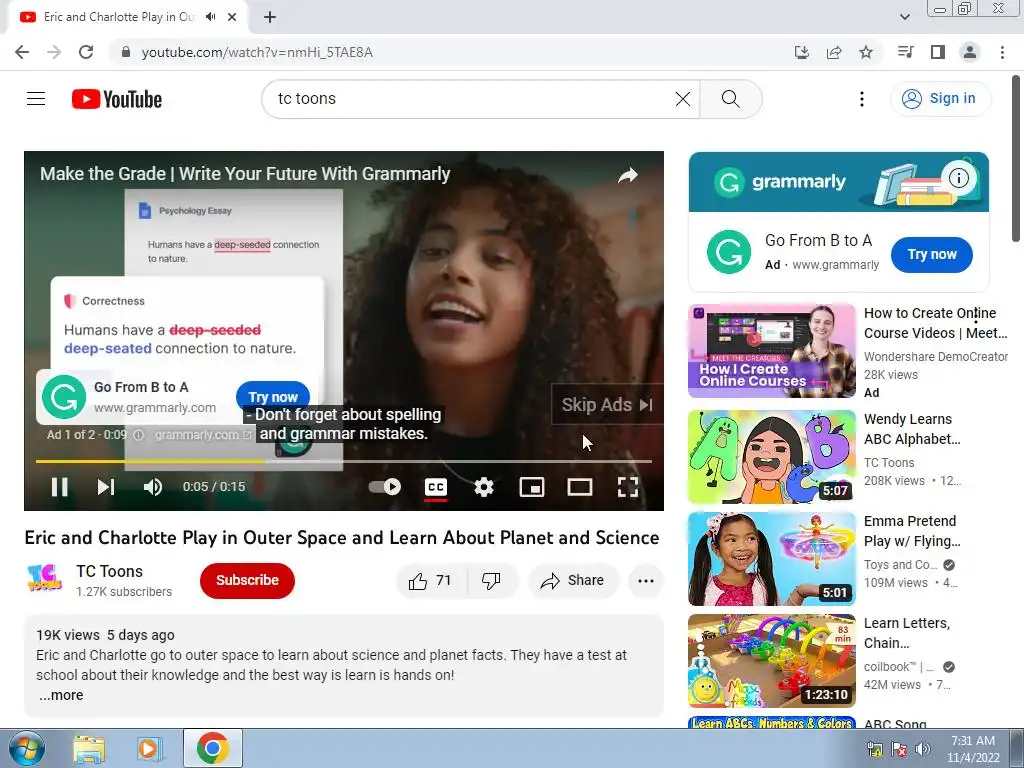Click the share this page icon
Screen dimensions: 1024x768
tap(834, 52)
